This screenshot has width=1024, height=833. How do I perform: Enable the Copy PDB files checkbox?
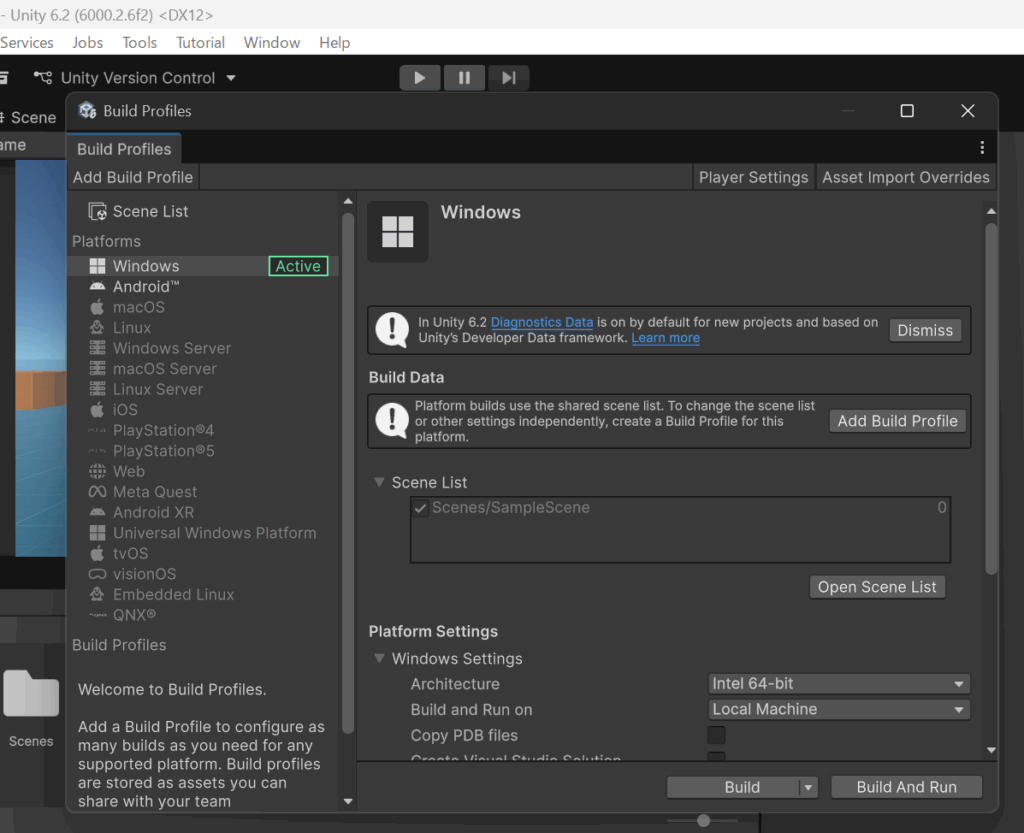click(x=716, y=735)
